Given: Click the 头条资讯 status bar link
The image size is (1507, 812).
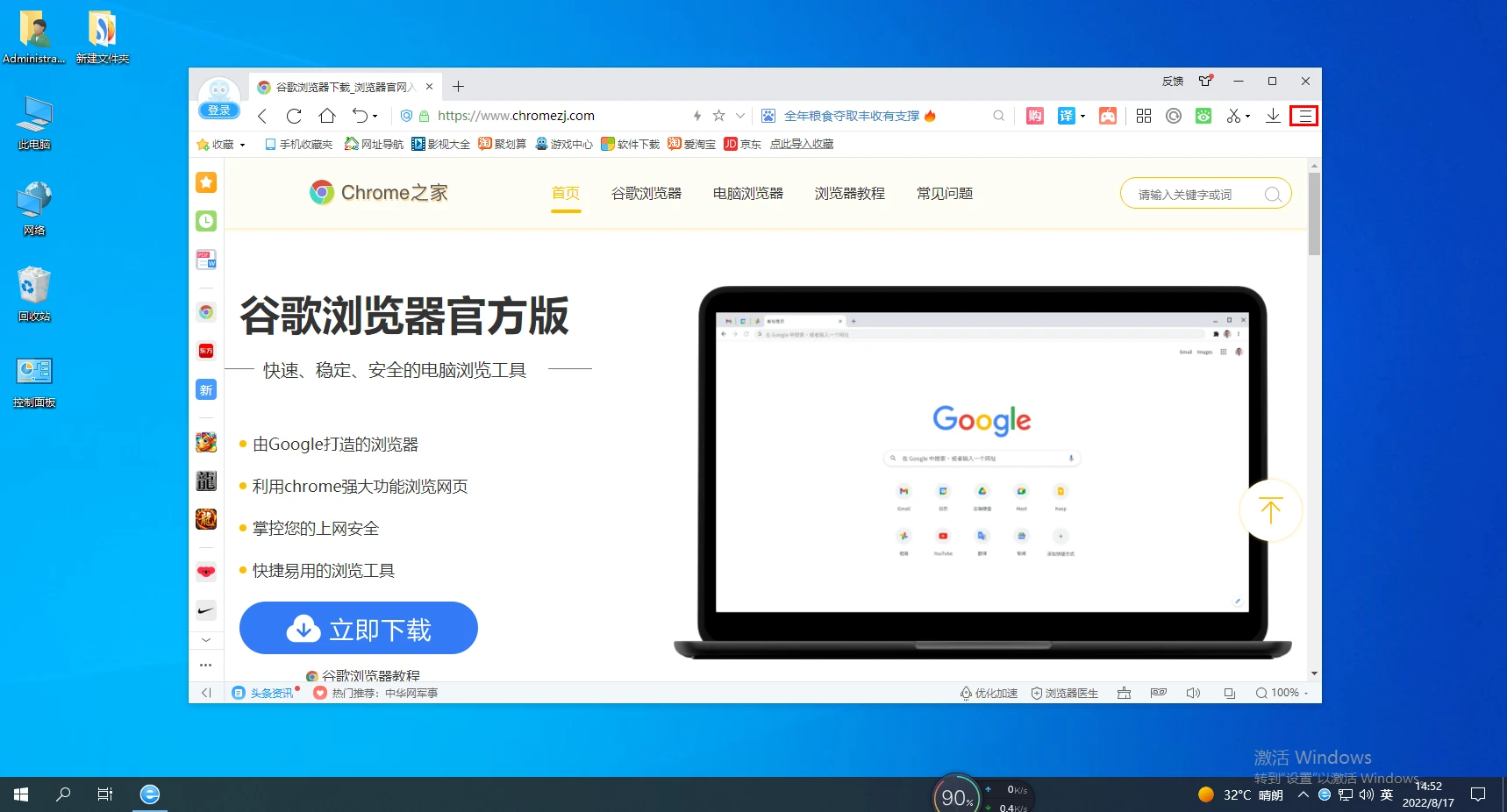Looking at the screenshot, I should pos(263,693).
